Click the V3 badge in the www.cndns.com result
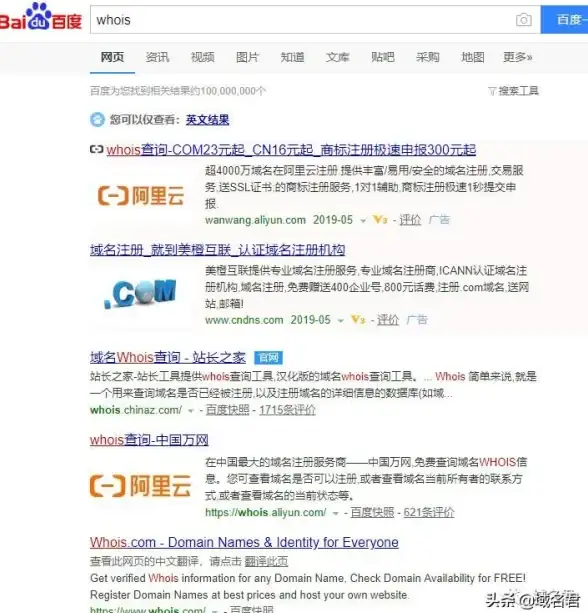The height and width of the screenshot is (613, 588). coord(358,320)
